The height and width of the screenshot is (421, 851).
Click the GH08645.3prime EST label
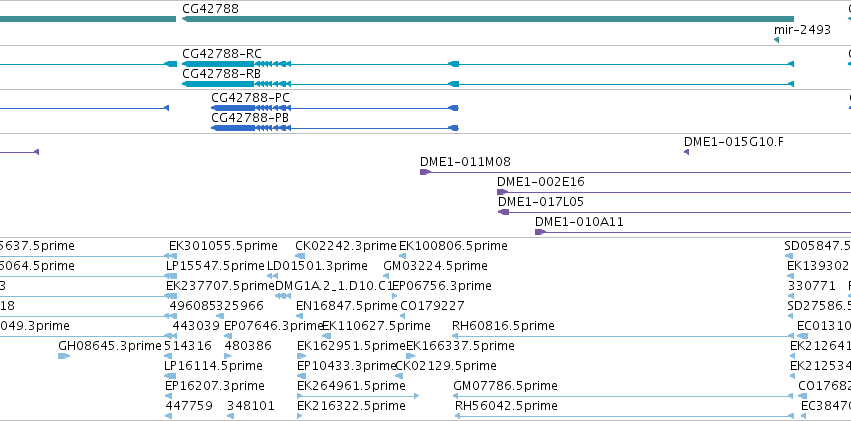tap(110, 346)
